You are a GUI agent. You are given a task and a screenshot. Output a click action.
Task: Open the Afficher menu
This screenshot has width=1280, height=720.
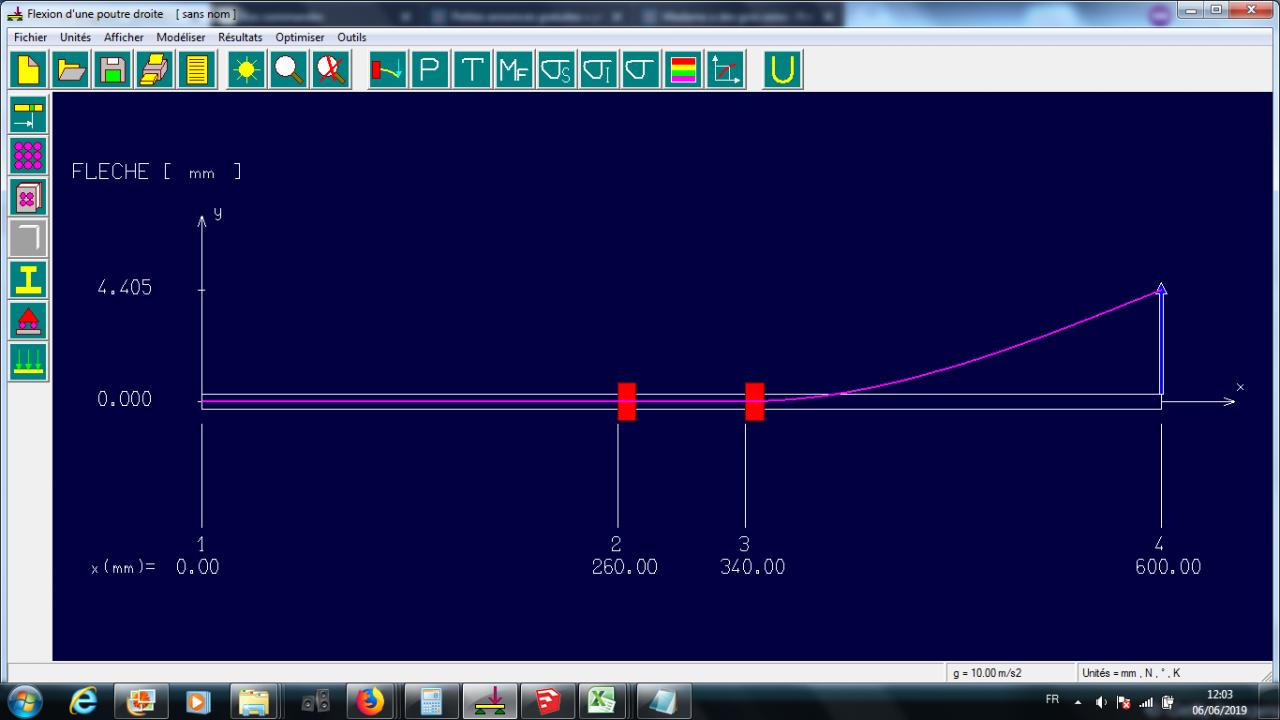(x=123, y=37)
